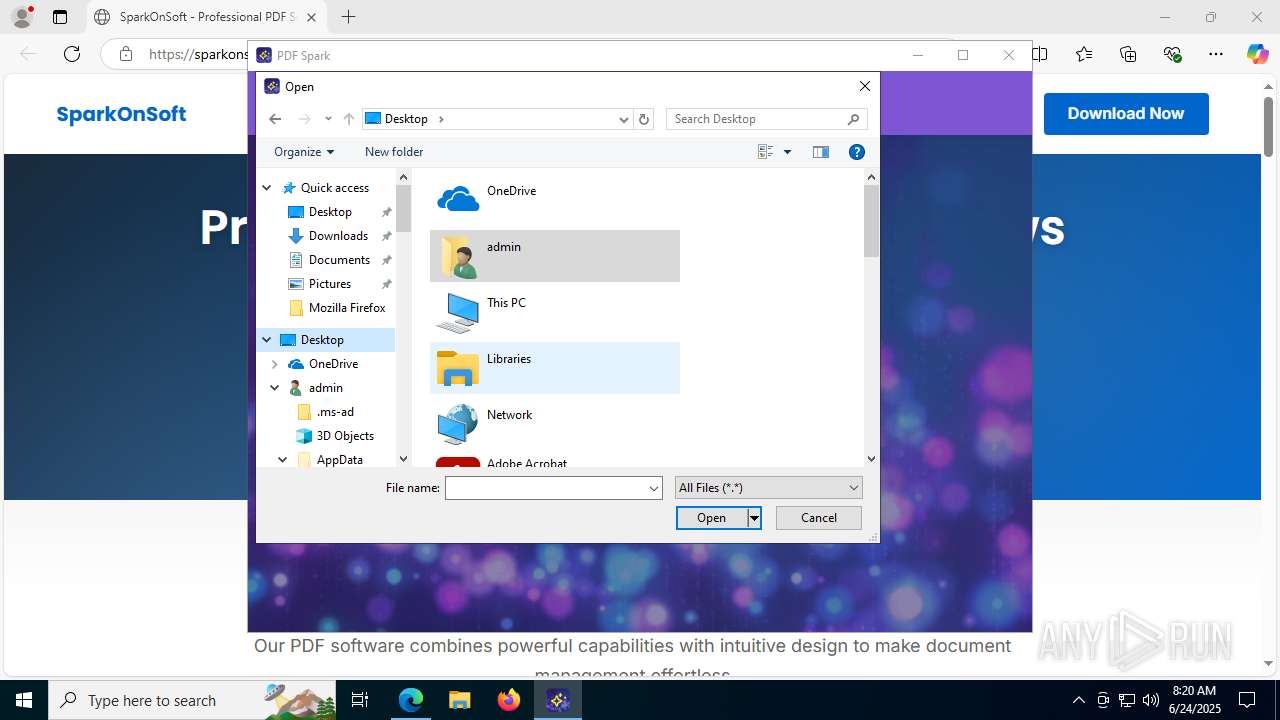Select the OneDrive cloud item in file list
This screenshot has height=720, width=1280.
tap(555, 200)
